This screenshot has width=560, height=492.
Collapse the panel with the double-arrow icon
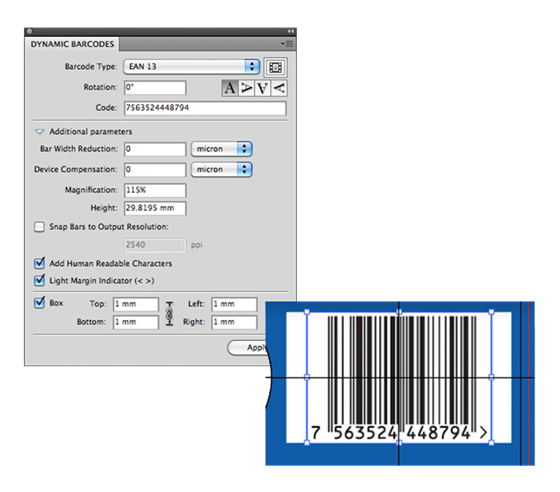coord(291,31)
